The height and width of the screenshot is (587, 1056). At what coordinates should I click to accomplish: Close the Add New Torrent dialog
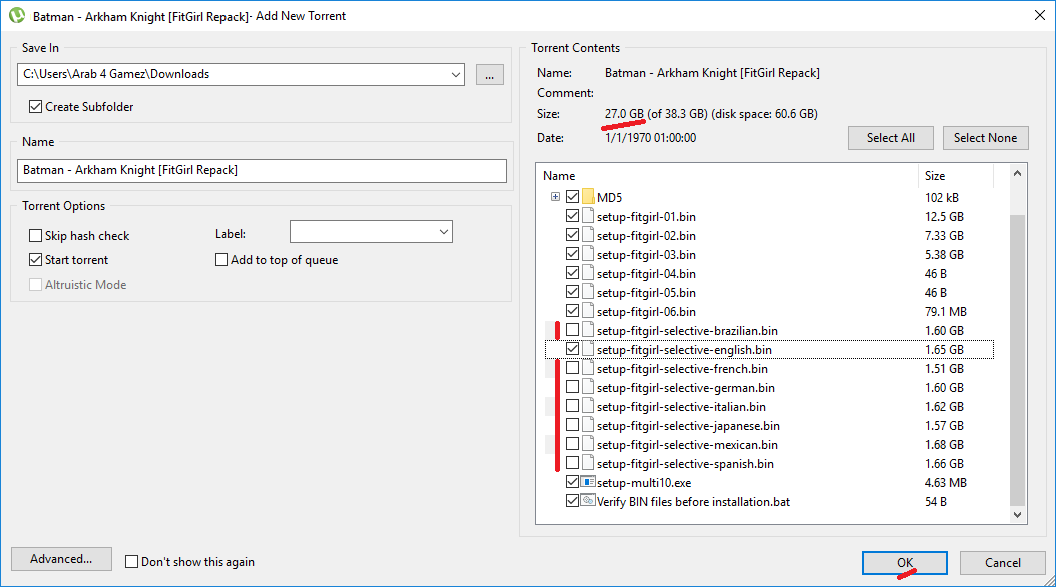1039,15
